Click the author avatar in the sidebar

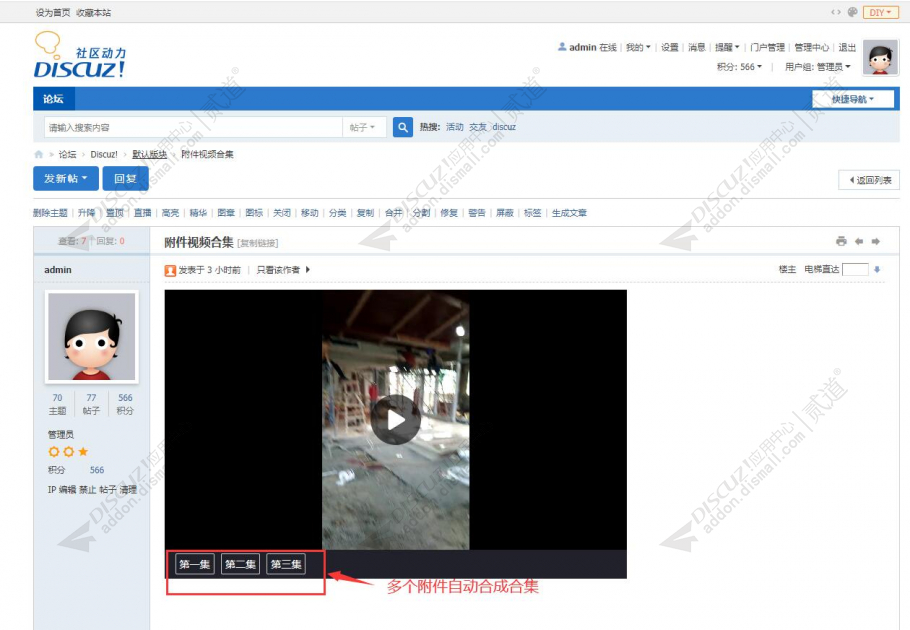pyautogui.click(x=92, y=336)
